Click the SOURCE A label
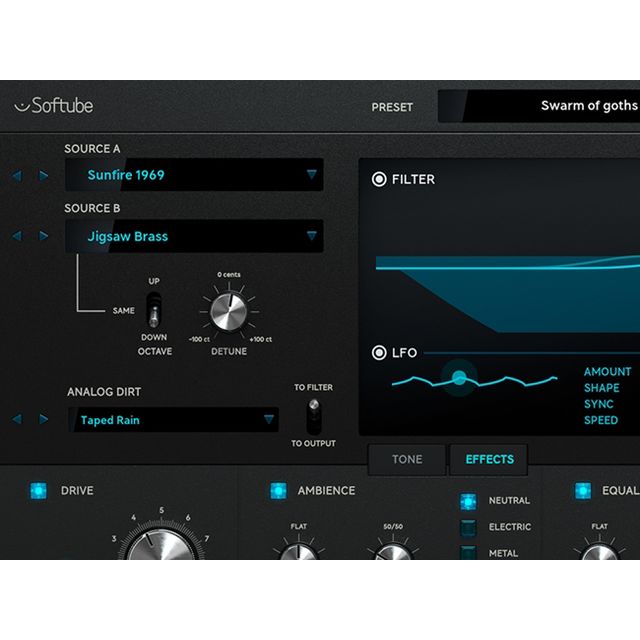 92,149
